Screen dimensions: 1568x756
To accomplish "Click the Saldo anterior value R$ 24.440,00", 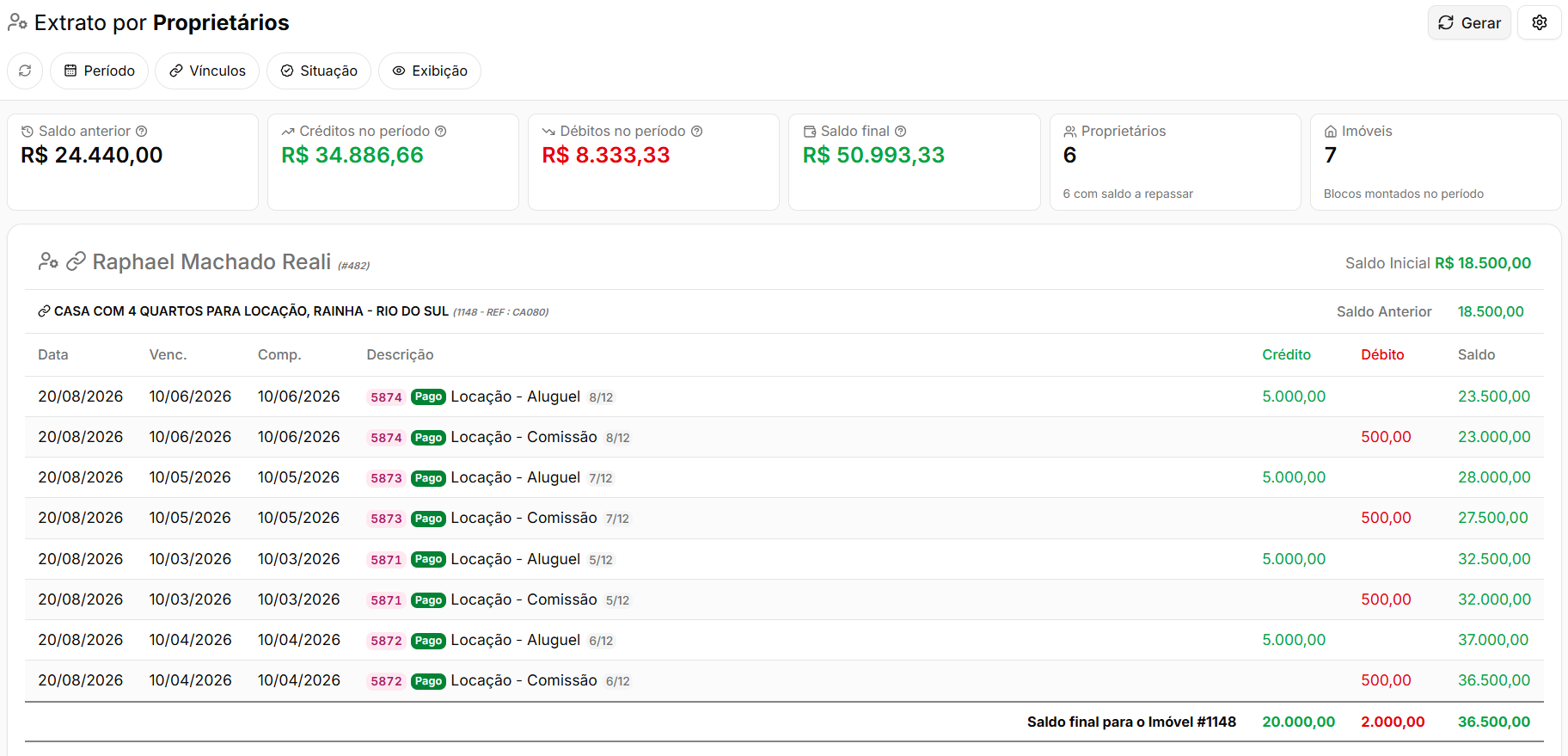I will [92, 155].
